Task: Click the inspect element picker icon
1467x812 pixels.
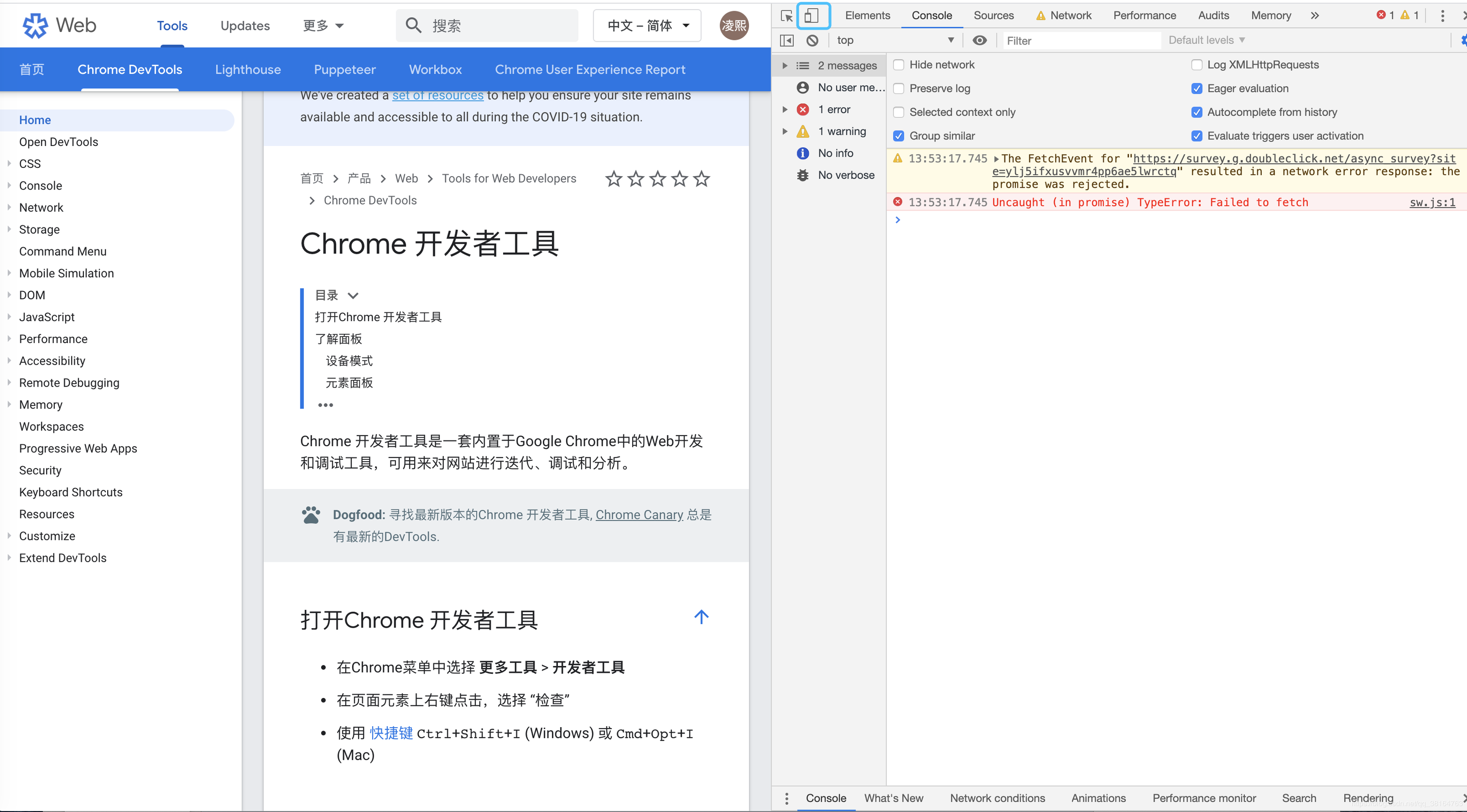Action: (x=786, y=16)
